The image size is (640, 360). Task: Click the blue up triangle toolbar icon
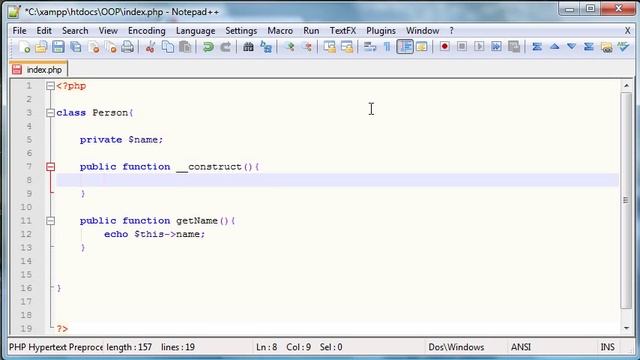(554, 47)
